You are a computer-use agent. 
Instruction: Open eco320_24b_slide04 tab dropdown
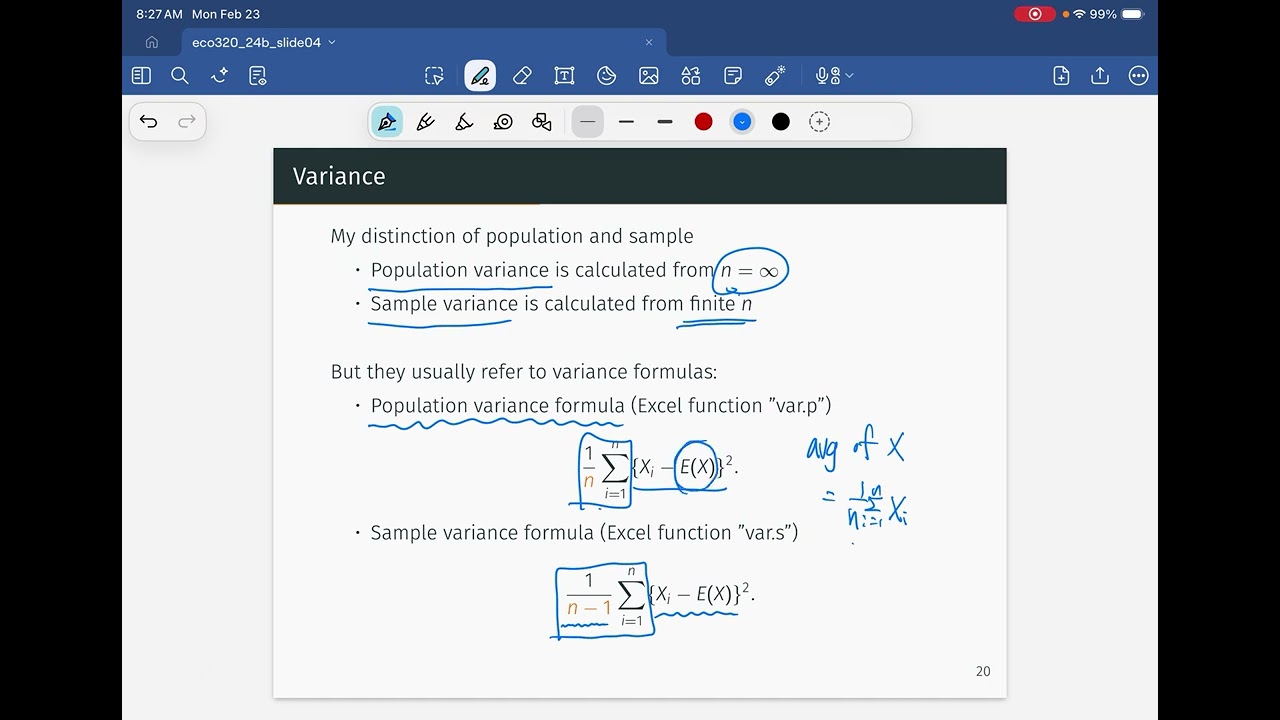[332, 42]
